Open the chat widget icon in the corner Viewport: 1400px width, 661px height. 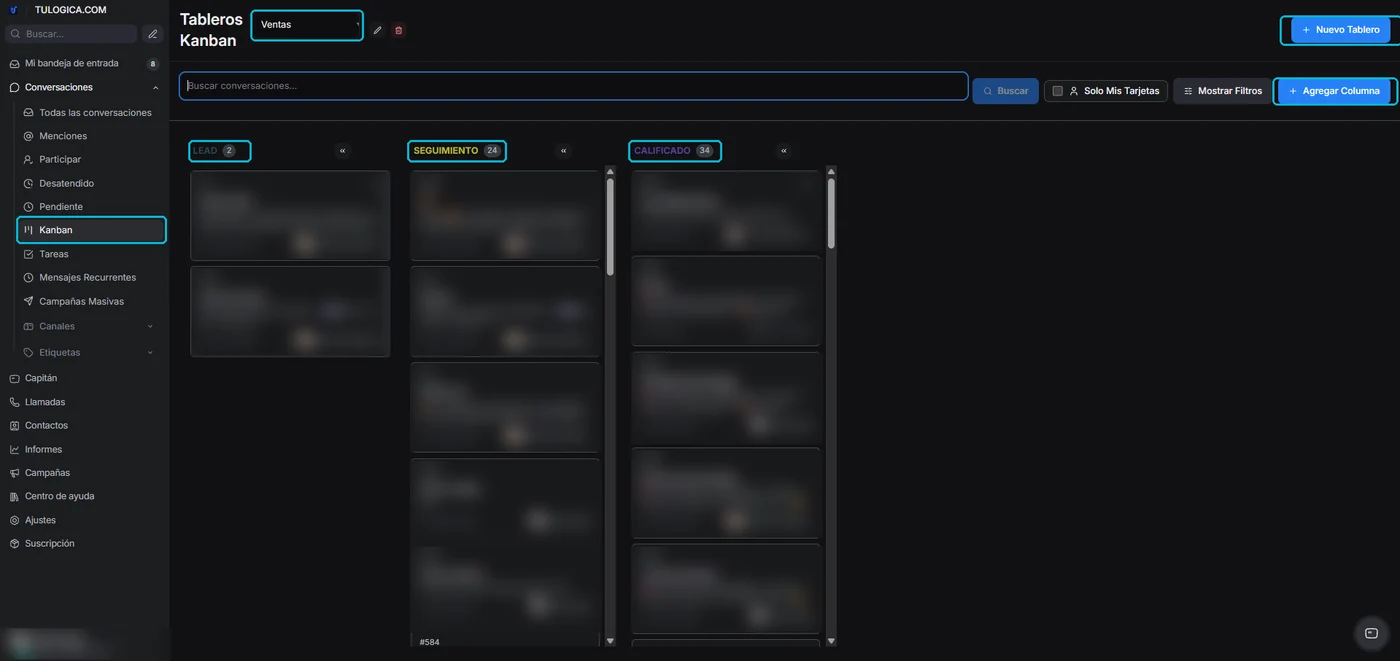(x=1371, y=633)
